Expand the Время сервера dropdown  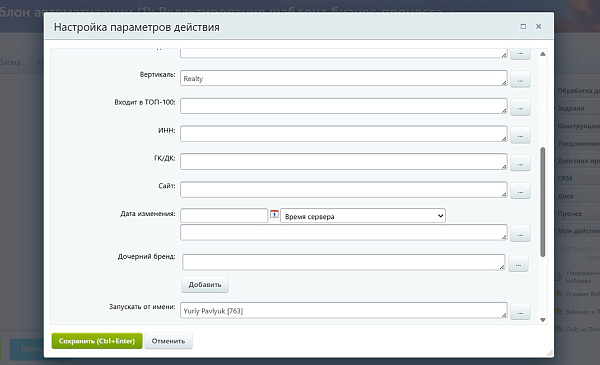363,216
